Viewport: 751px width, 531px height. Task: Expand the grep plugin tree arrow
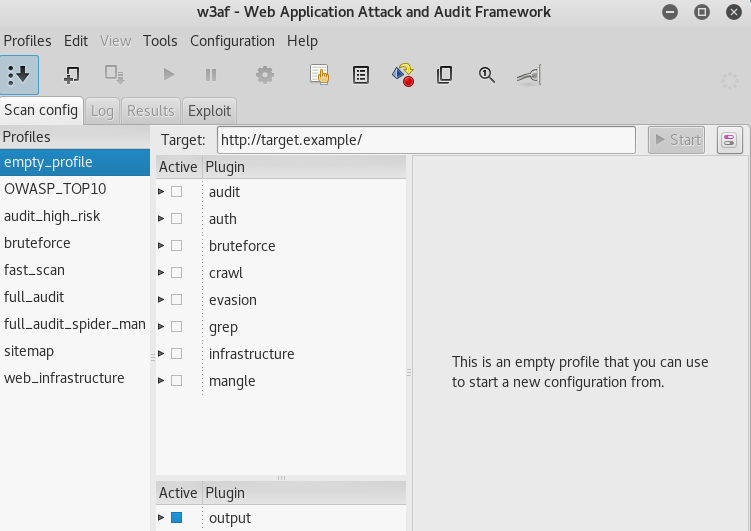coord(161,327)
